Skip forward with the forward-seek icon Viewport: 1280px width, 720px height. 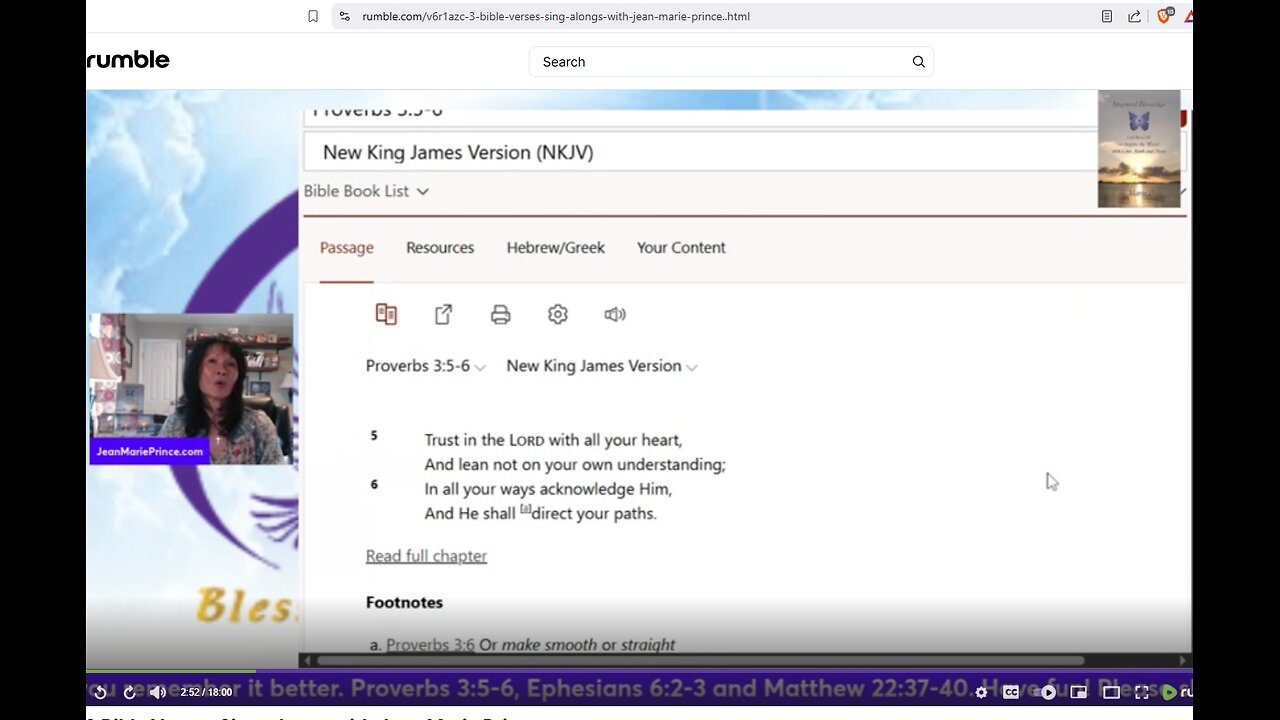point(129,692)
